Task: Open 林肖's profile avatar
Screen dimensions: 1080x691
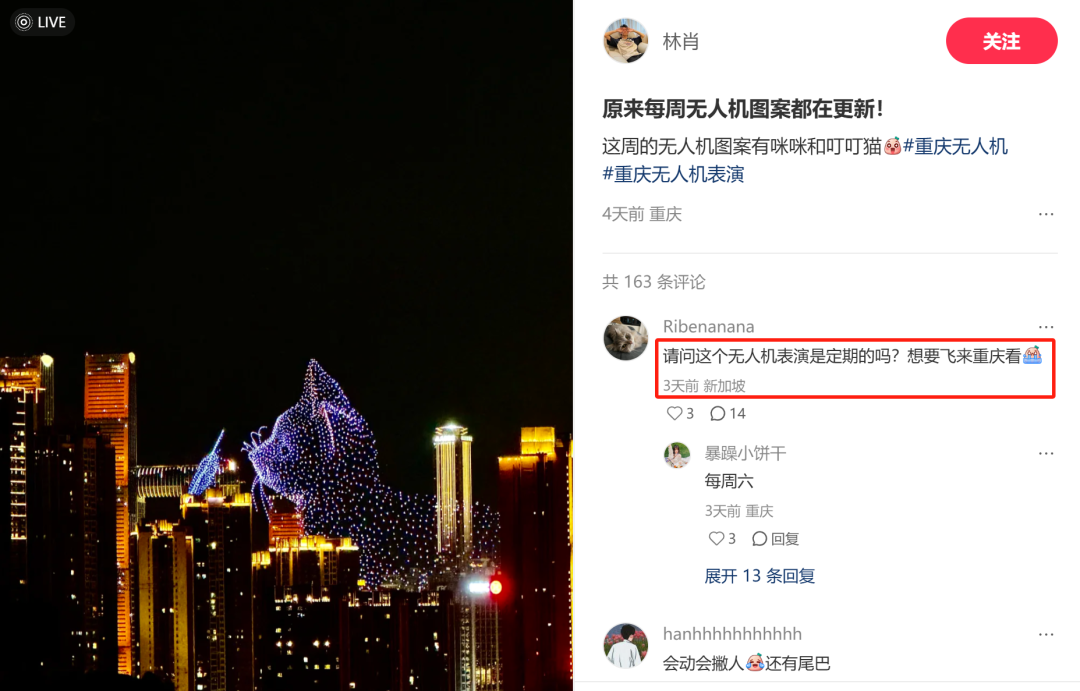Action: point(625,41)
